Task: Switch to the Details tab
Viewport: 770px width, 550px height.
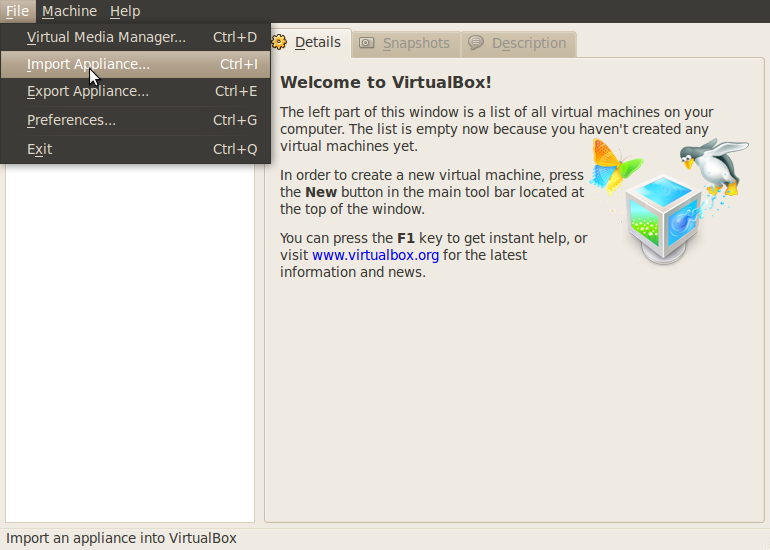Action: (310, 43)
